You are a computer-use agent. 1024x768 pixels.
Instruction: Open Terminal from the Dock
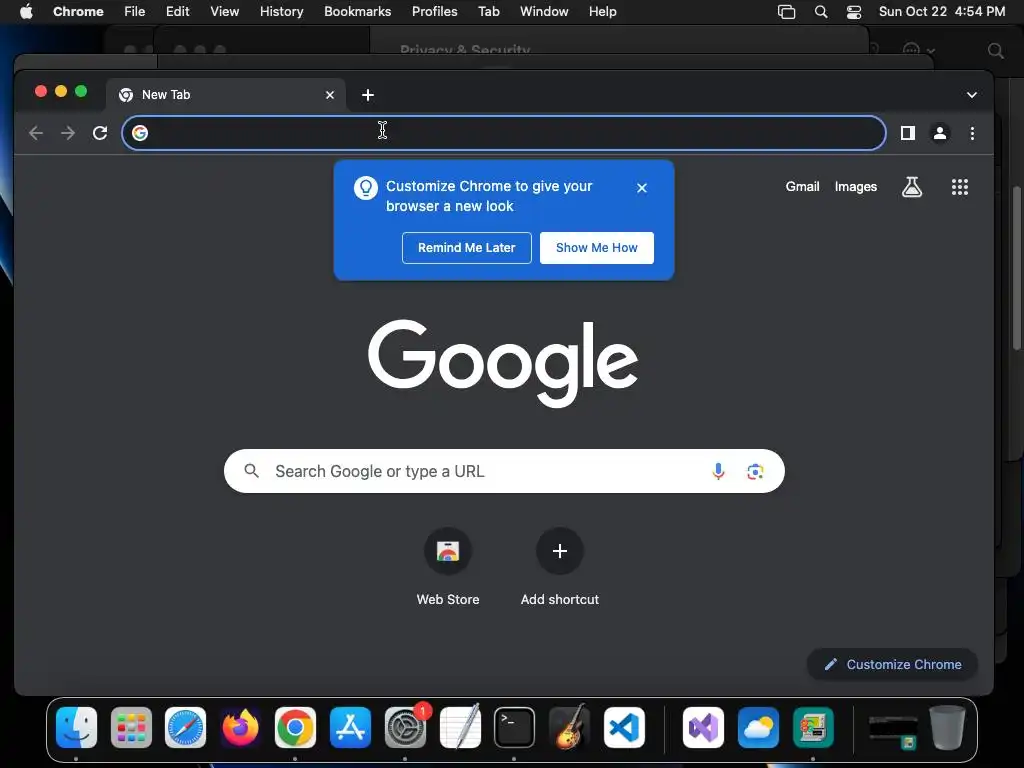point(515,728)
